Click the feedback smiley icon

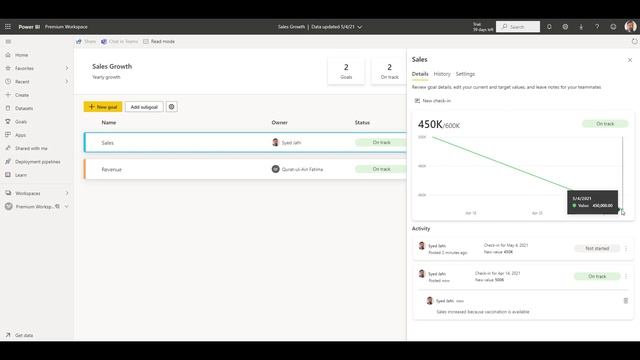click(x=613, y=27)
